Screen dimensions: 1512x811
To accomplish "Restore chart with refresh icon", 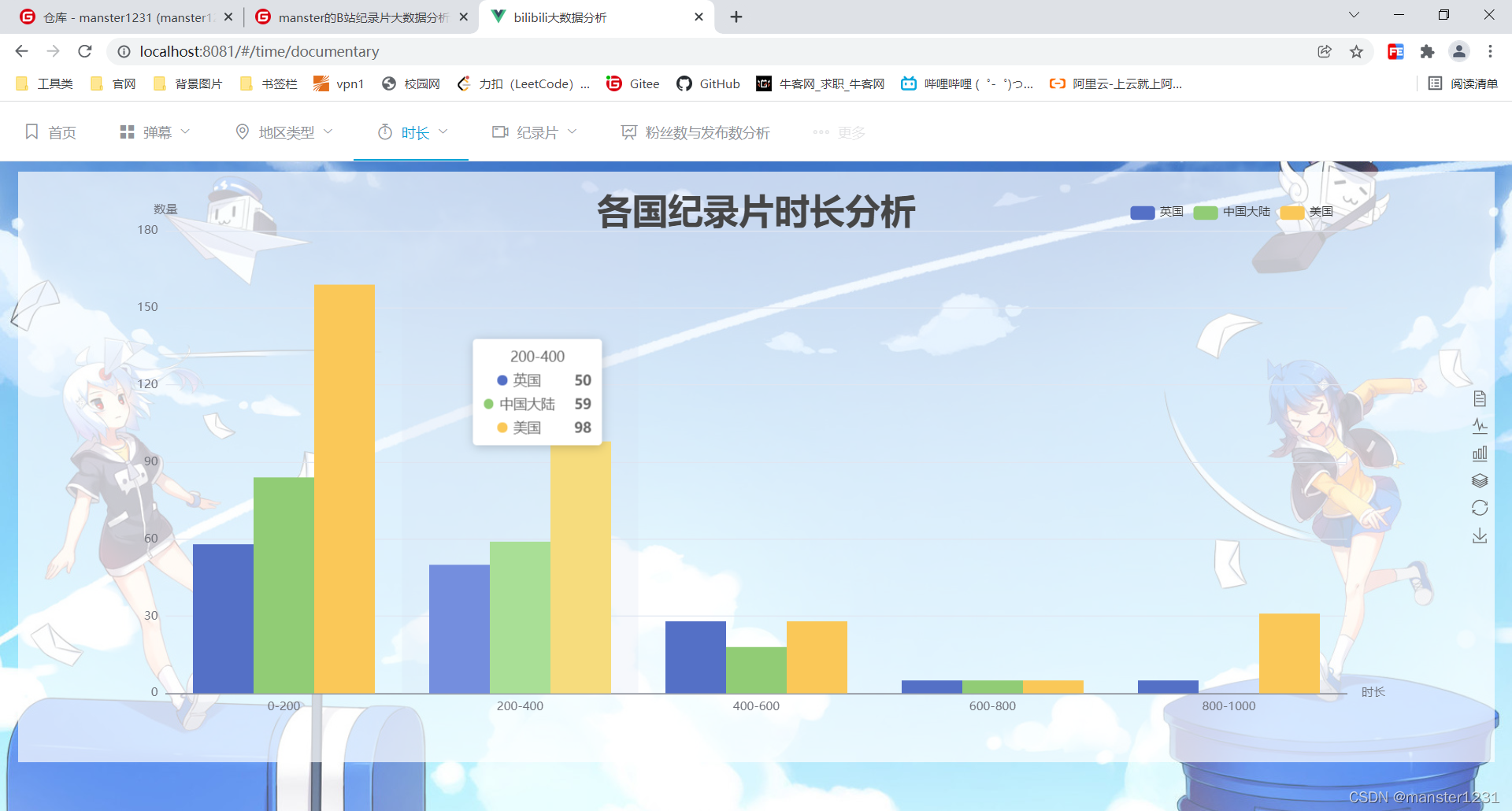I will coord(1480,508).
